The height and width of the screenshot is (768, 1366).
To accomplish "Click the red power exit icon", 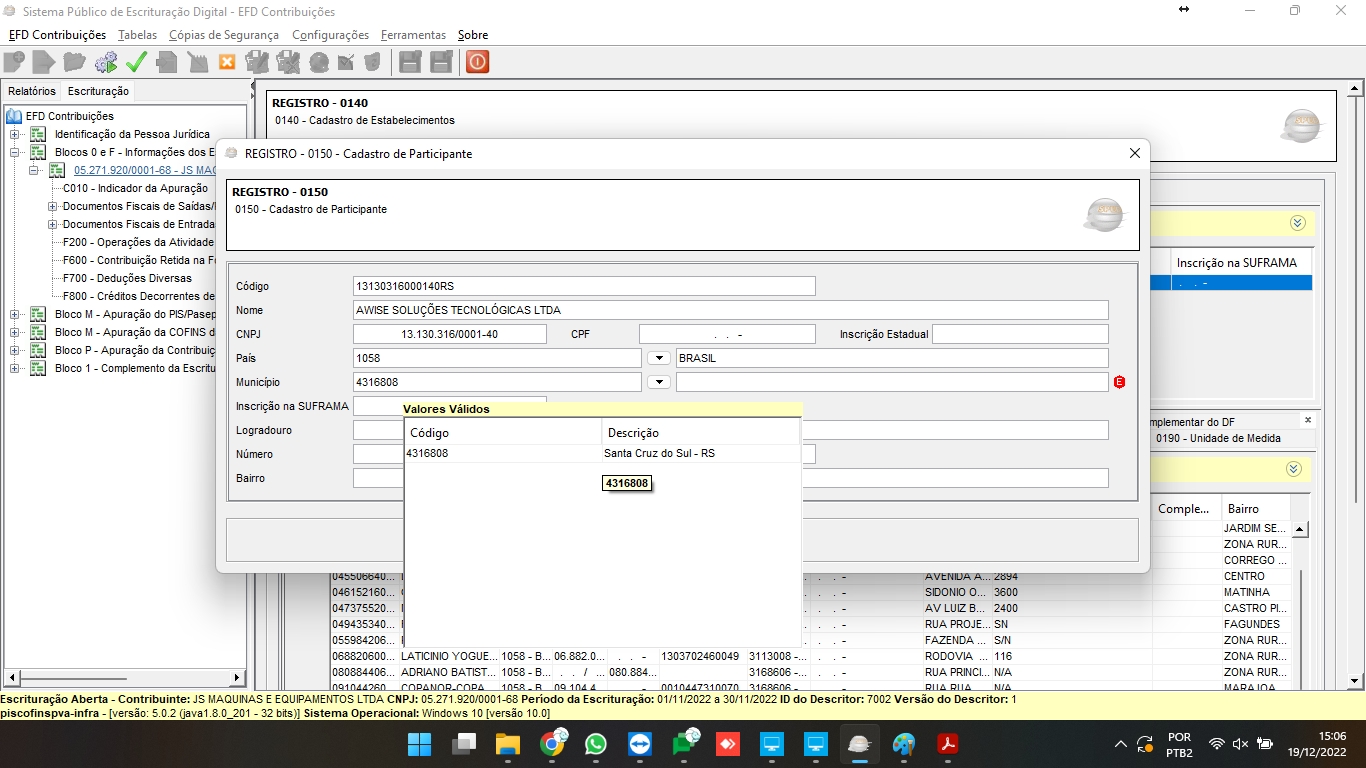I will (x=477, y=62).
